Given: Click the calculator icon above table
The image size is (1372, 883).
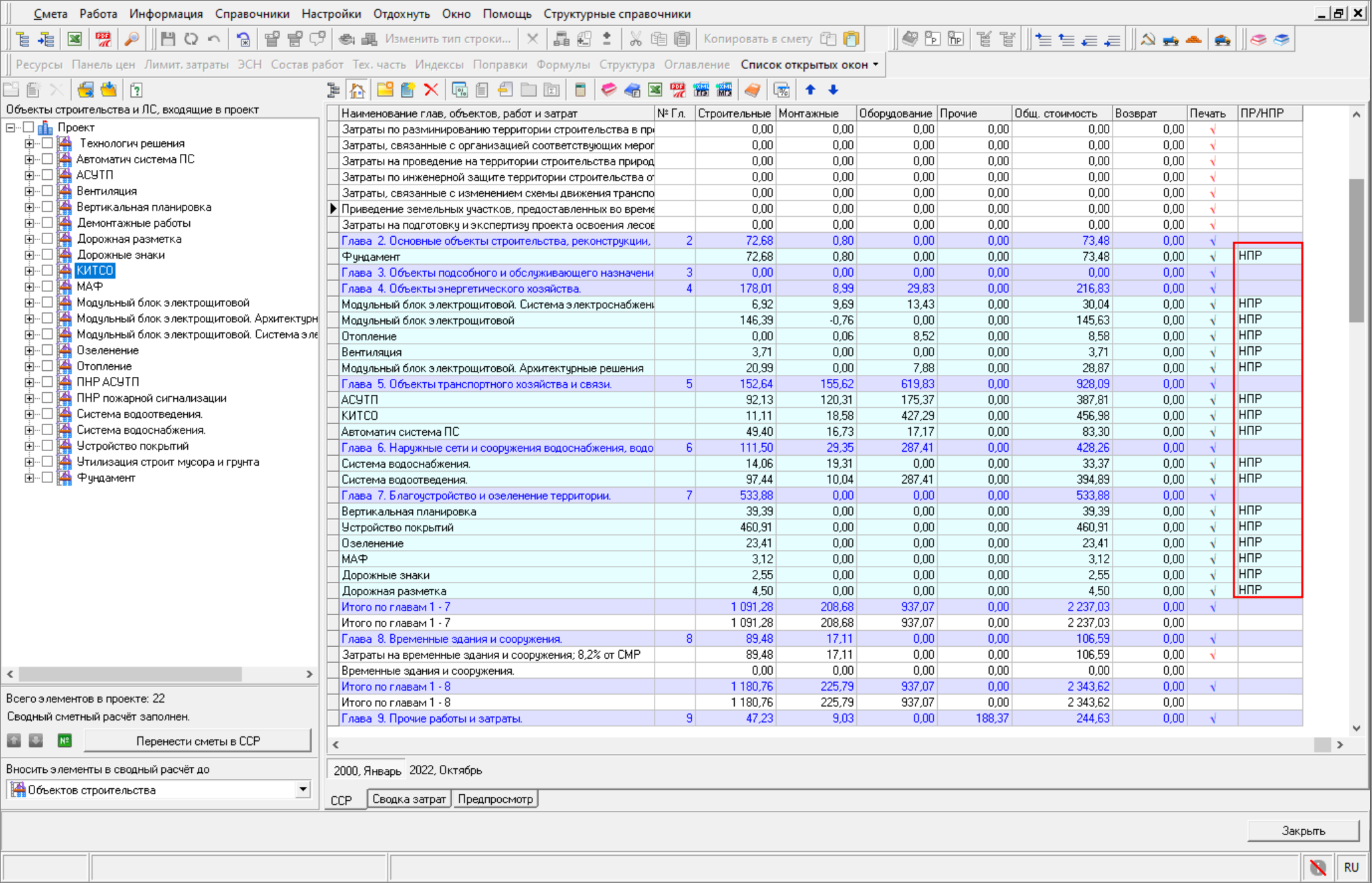Looking at the screenshot, I should pyautogui.click(x=580, y=90).
